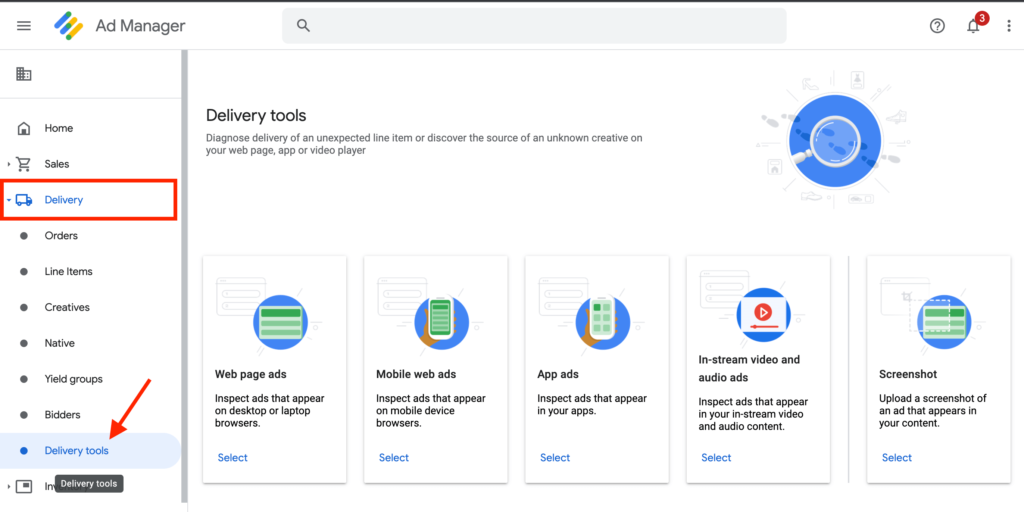Select App ads tool

[x=555, y=458]
